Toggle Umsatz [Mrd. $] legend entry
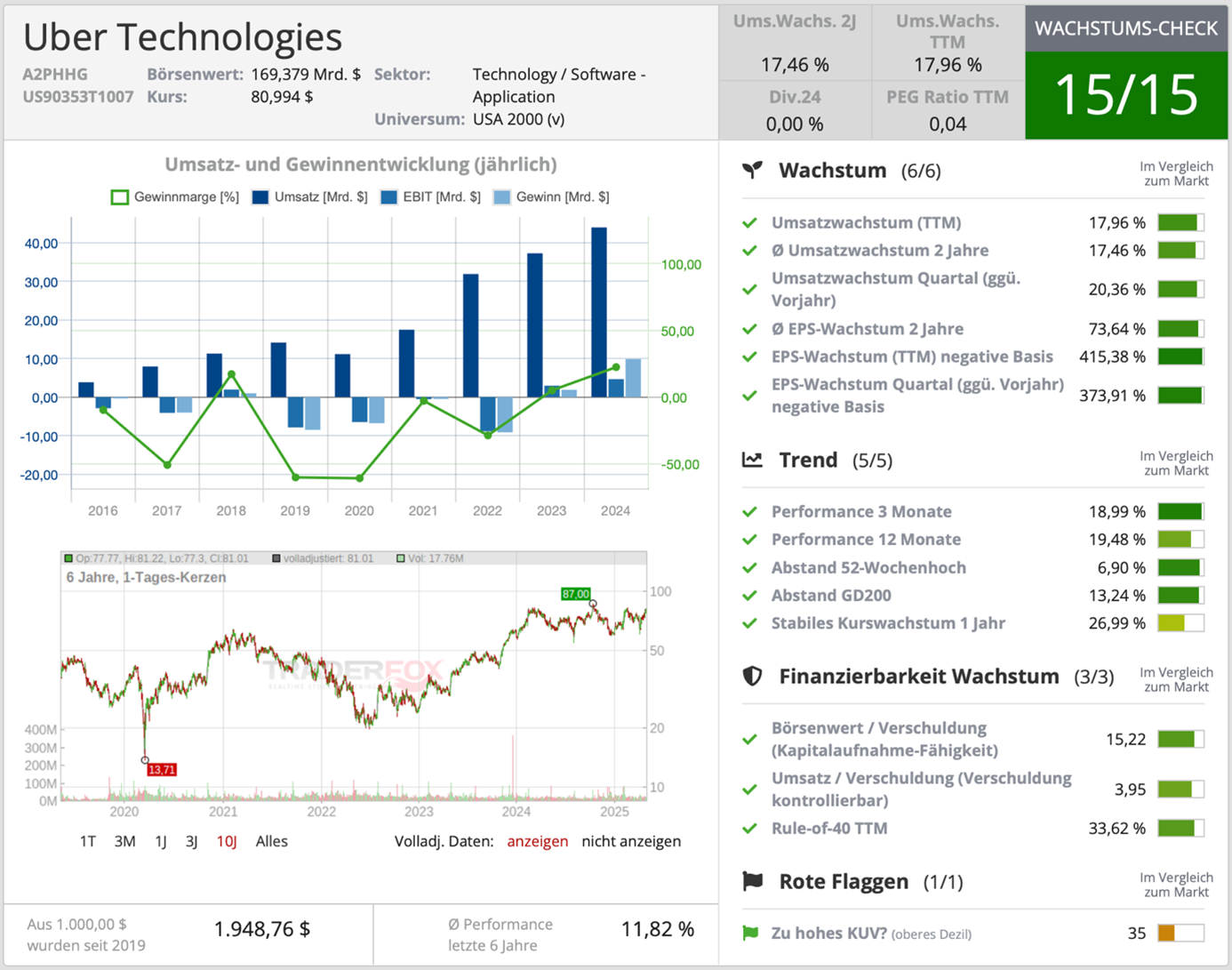 [309, 197]
